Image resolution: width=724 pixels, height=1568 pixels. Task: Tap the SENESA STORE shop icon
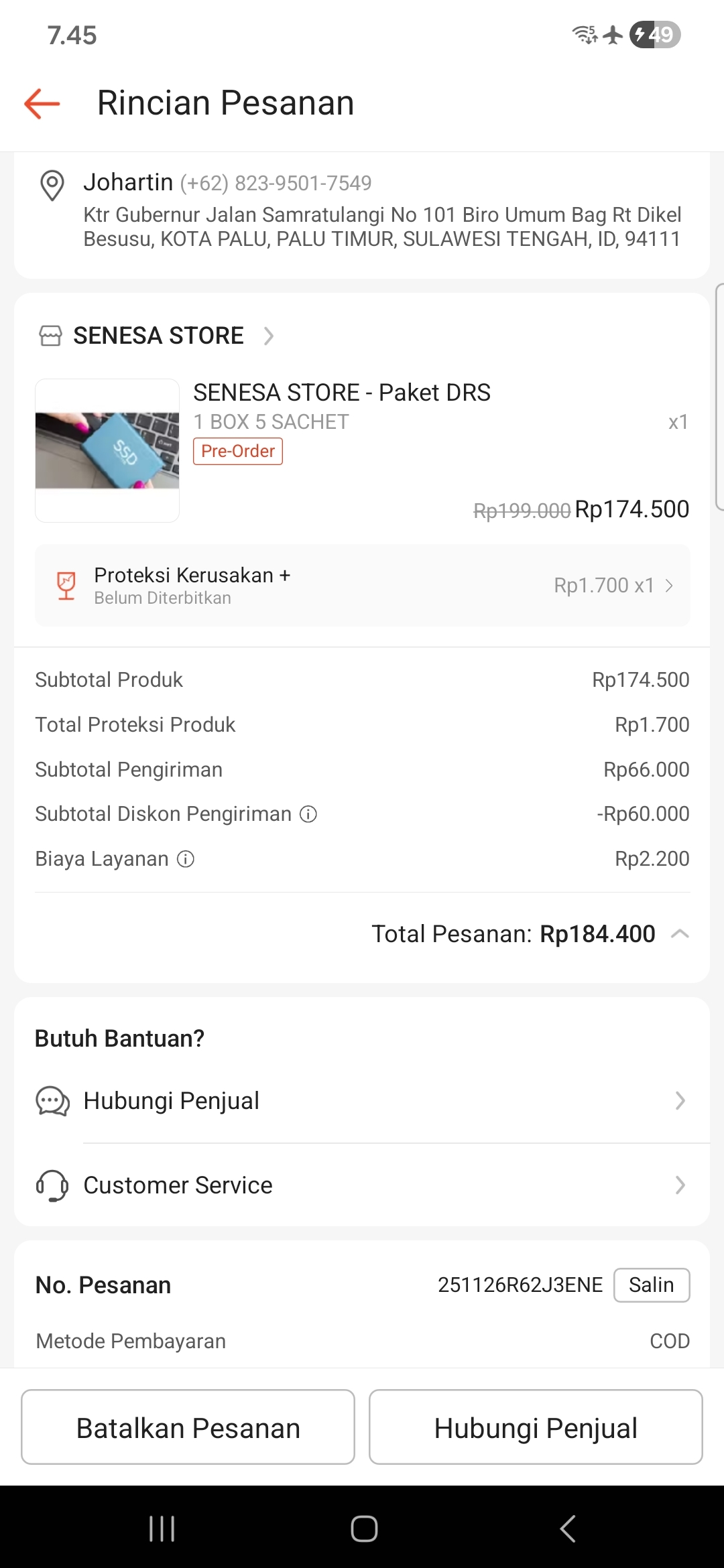coord(51,336)
